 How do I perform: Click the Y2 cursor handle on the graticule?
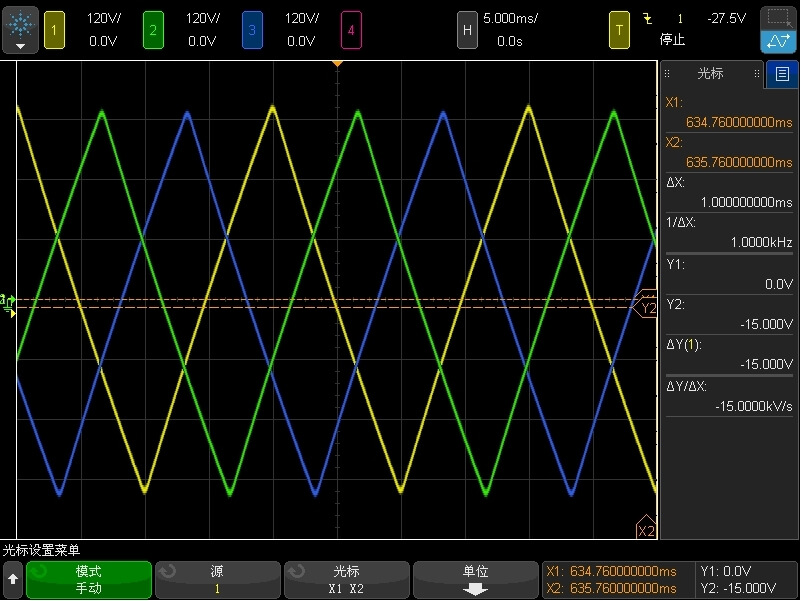coord(646,308)
